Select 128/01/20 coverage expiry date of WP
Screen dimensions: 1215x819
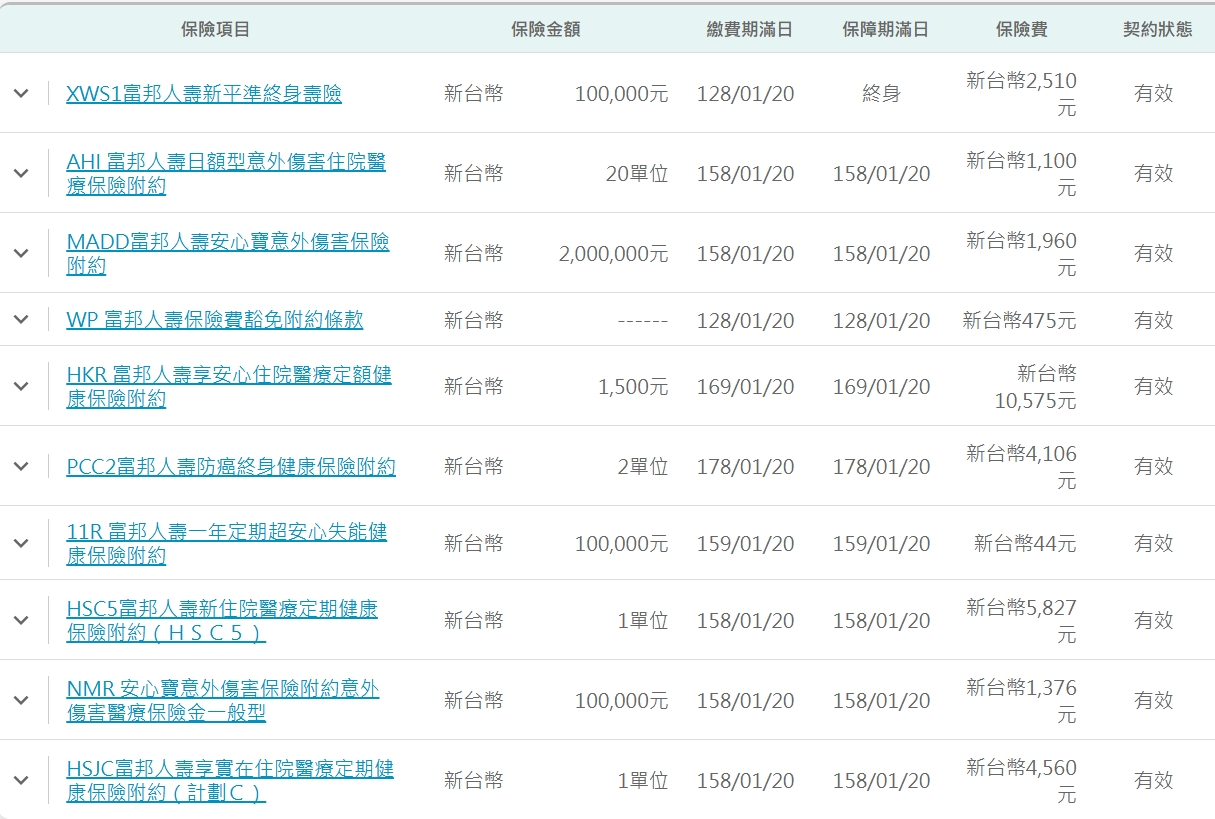coord(882,321)
